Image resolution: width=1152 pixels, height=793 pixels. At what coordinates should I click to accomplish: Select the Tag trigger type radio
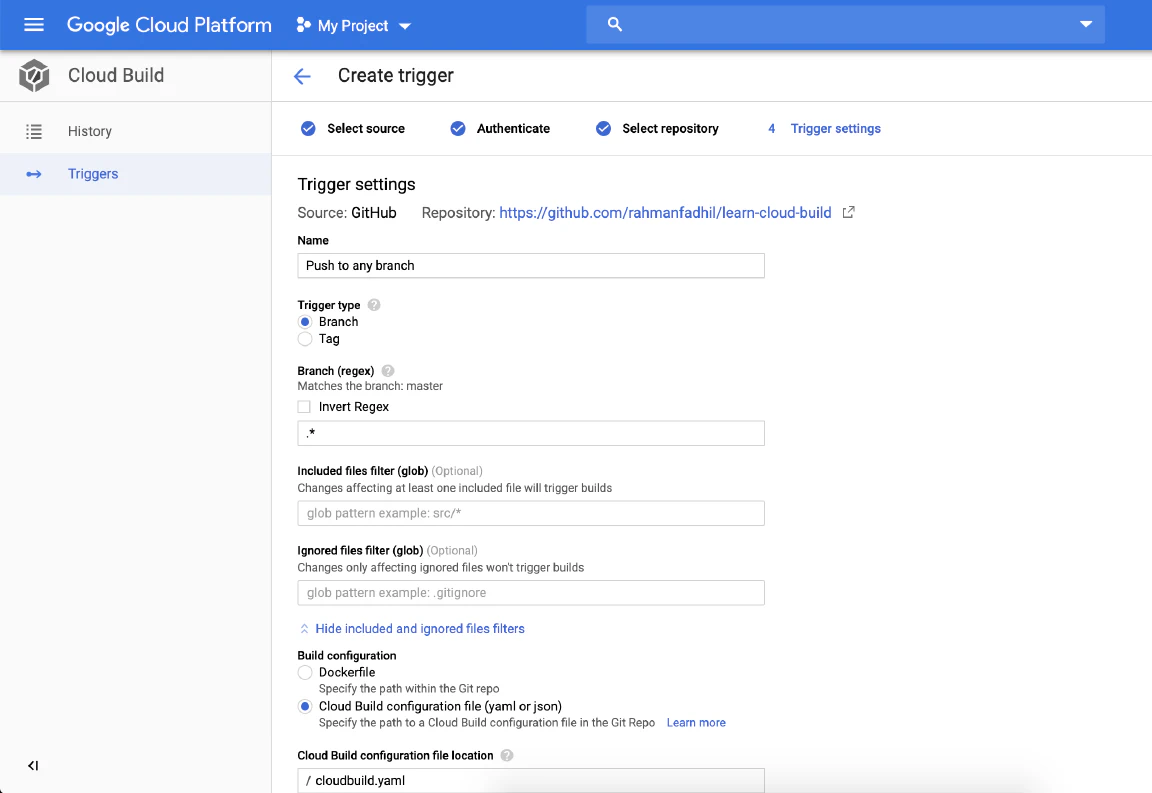[305, 339]
